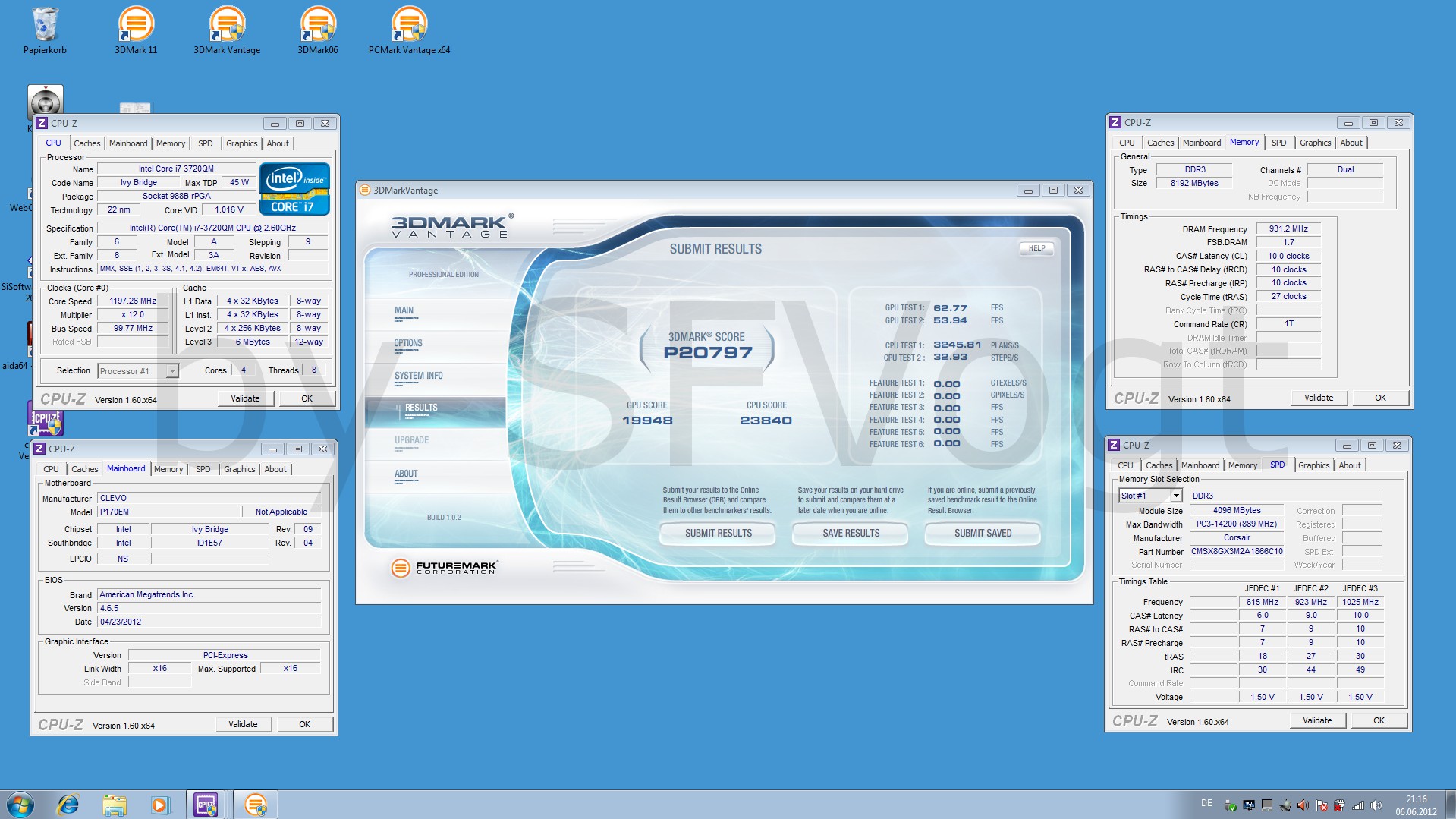Open MAIN section in 3DMark Vantage

[x=404, y=310]
